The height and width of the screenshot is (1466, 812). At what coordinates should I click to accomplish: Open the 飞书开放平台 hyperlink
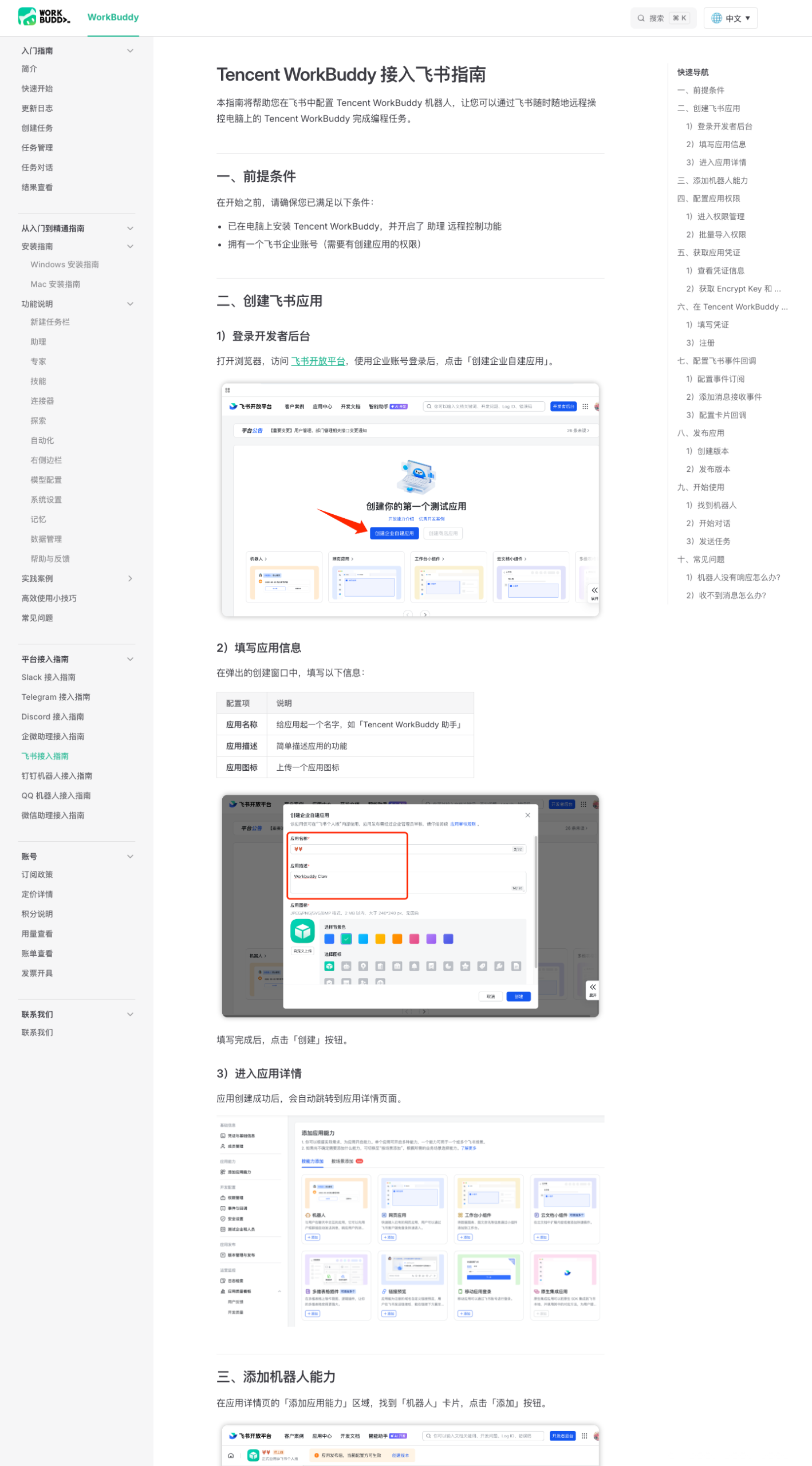tap(318, 361)
